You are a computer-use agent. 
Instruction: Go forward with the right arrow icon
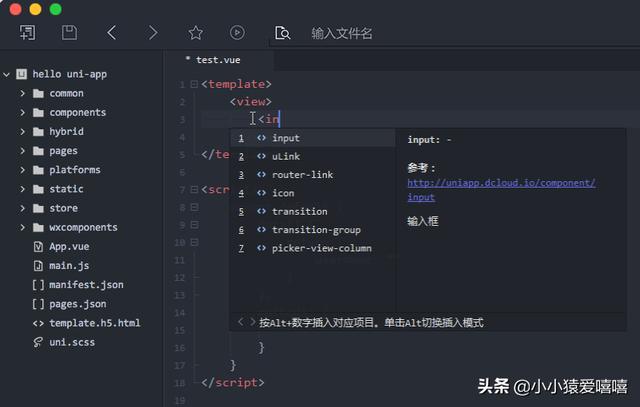click(153, 33)
